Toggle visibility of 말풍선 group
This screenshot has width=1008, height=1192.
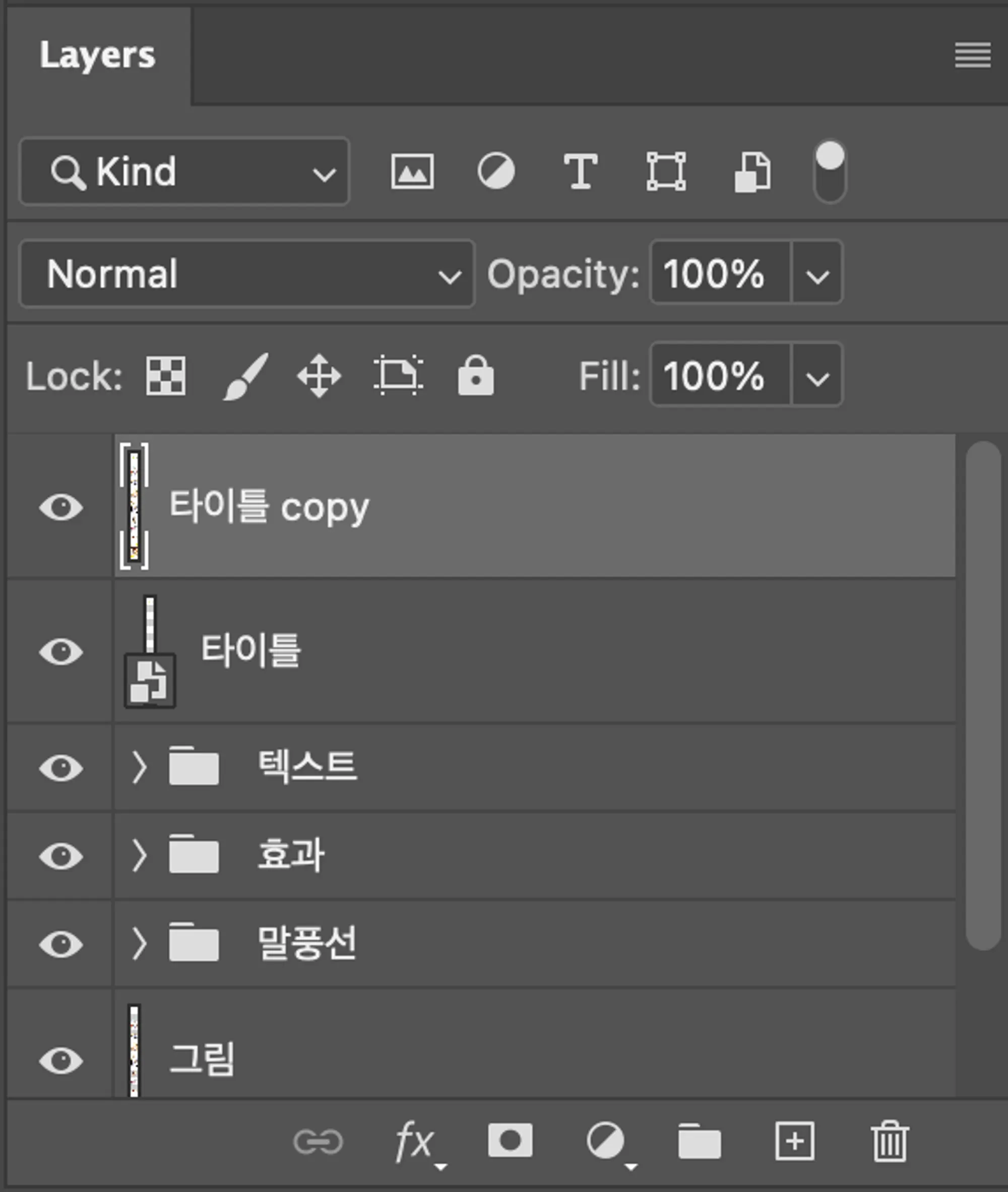tap(61, 944)
